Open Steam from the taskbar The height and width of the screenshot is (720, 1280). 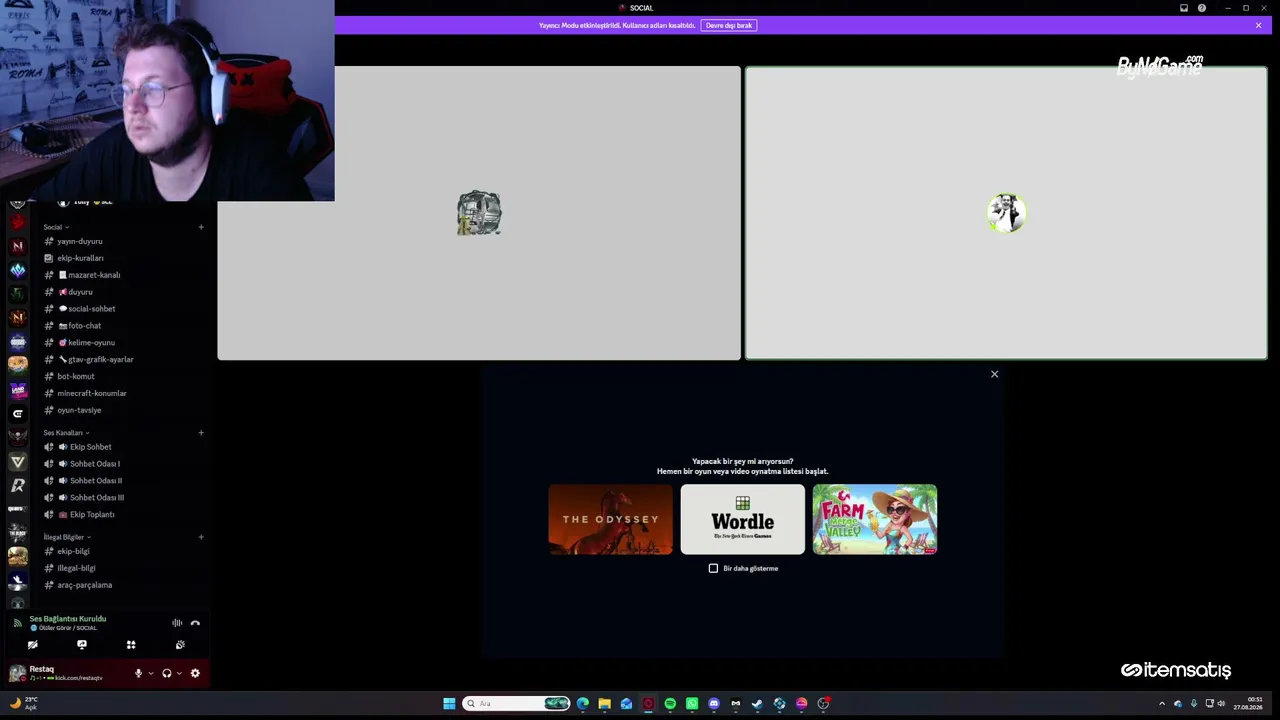pyautogui.click(x=757, y=703)
